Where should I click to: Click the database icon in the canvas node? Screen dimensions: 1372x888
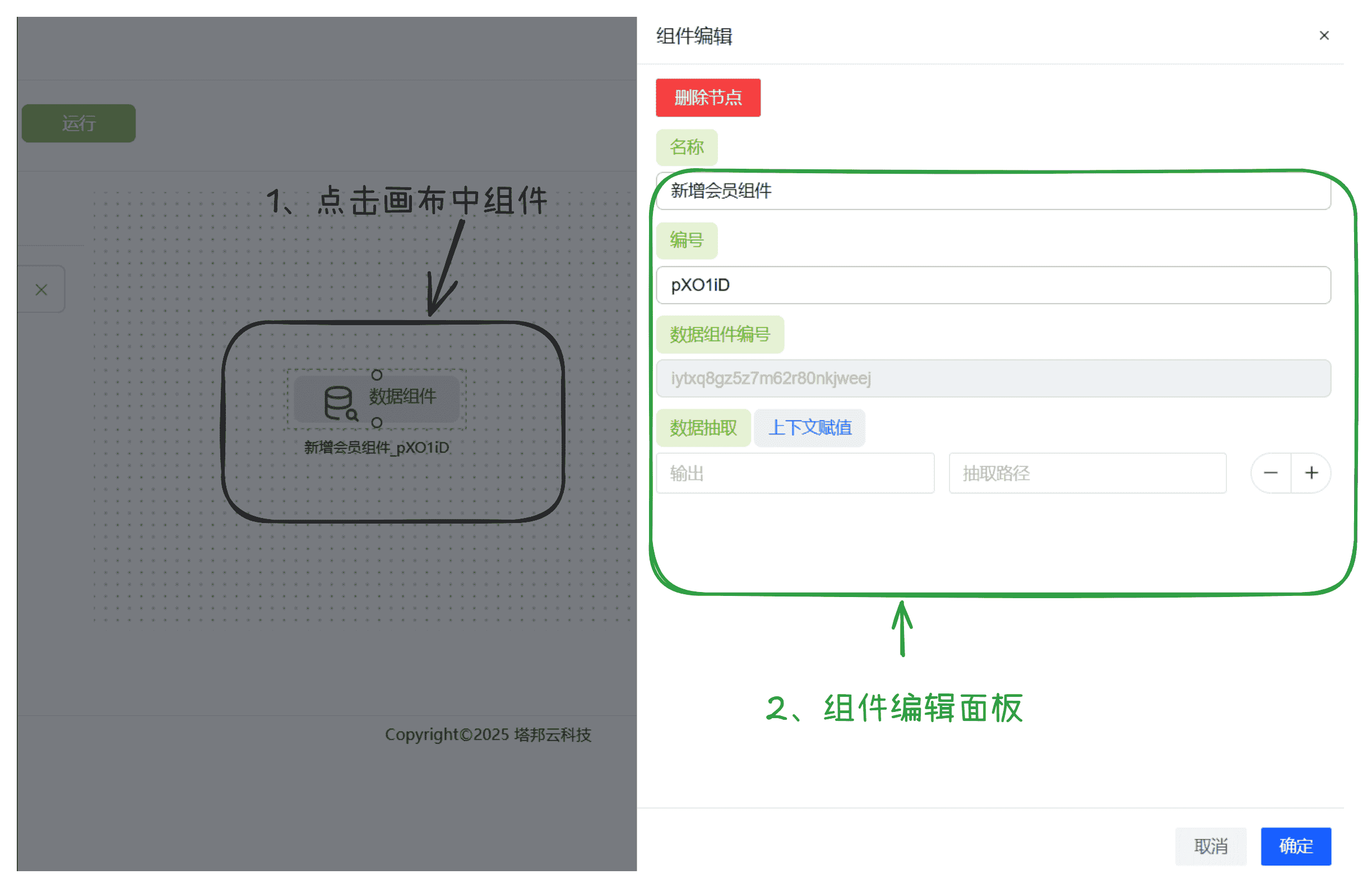(x=340, y=402)
